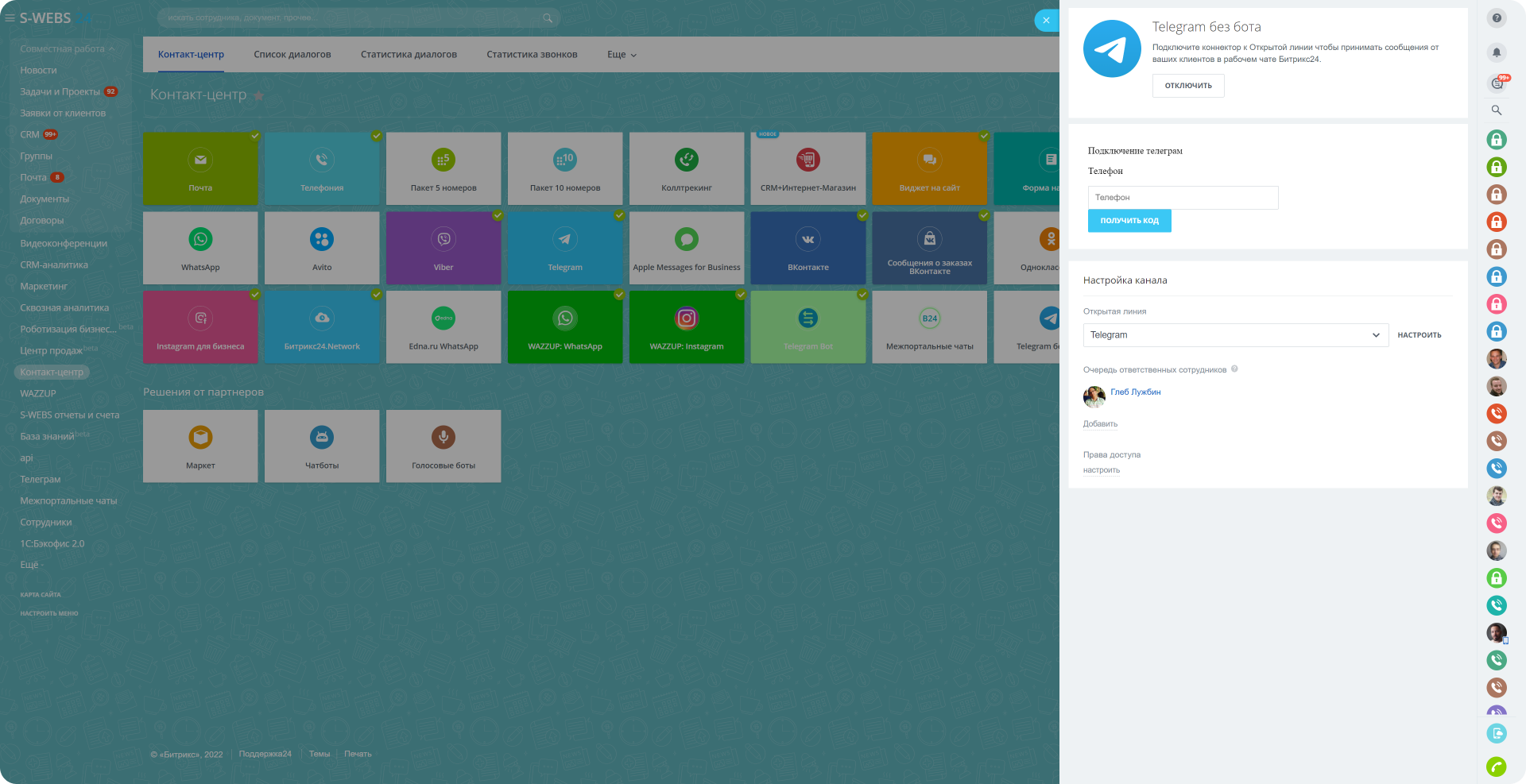Open the Голосовые боты partner tile
Image resolution: width=1526 pixels, height=784 pixels.
(443, 446)
